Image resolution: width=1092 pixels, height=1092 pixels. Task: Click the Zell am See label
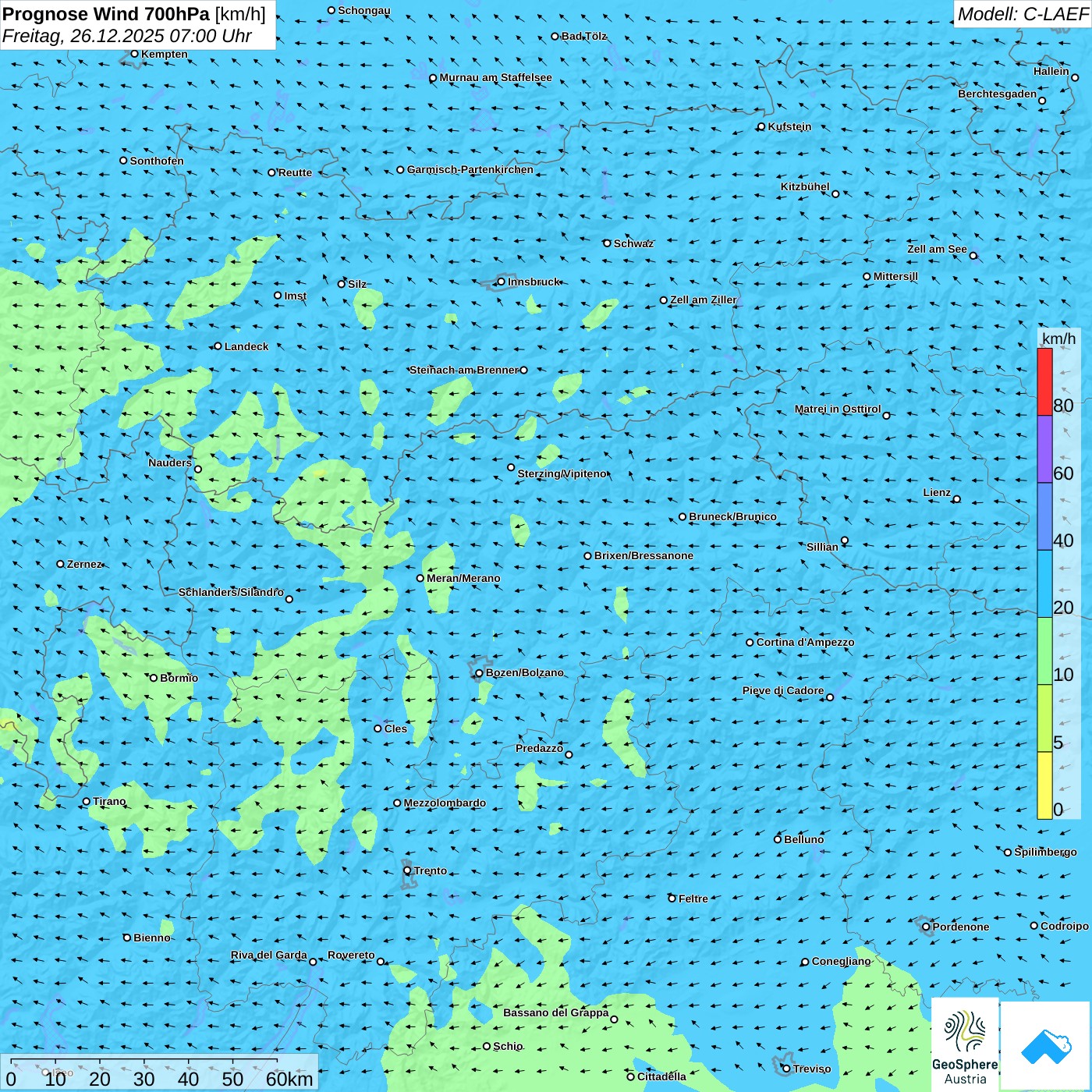coord(937,249)
